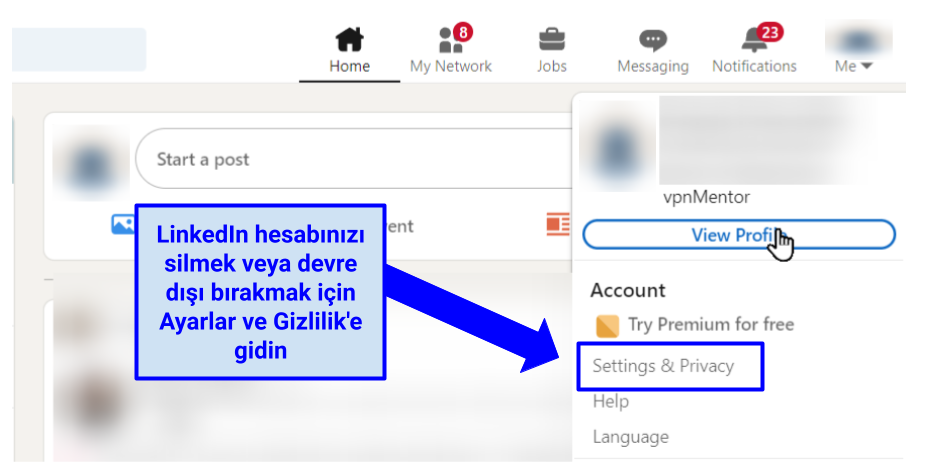The width and height of the screenshot is (938, 475).
Task: Open the Help menu entry
Action: pos(610,401)
